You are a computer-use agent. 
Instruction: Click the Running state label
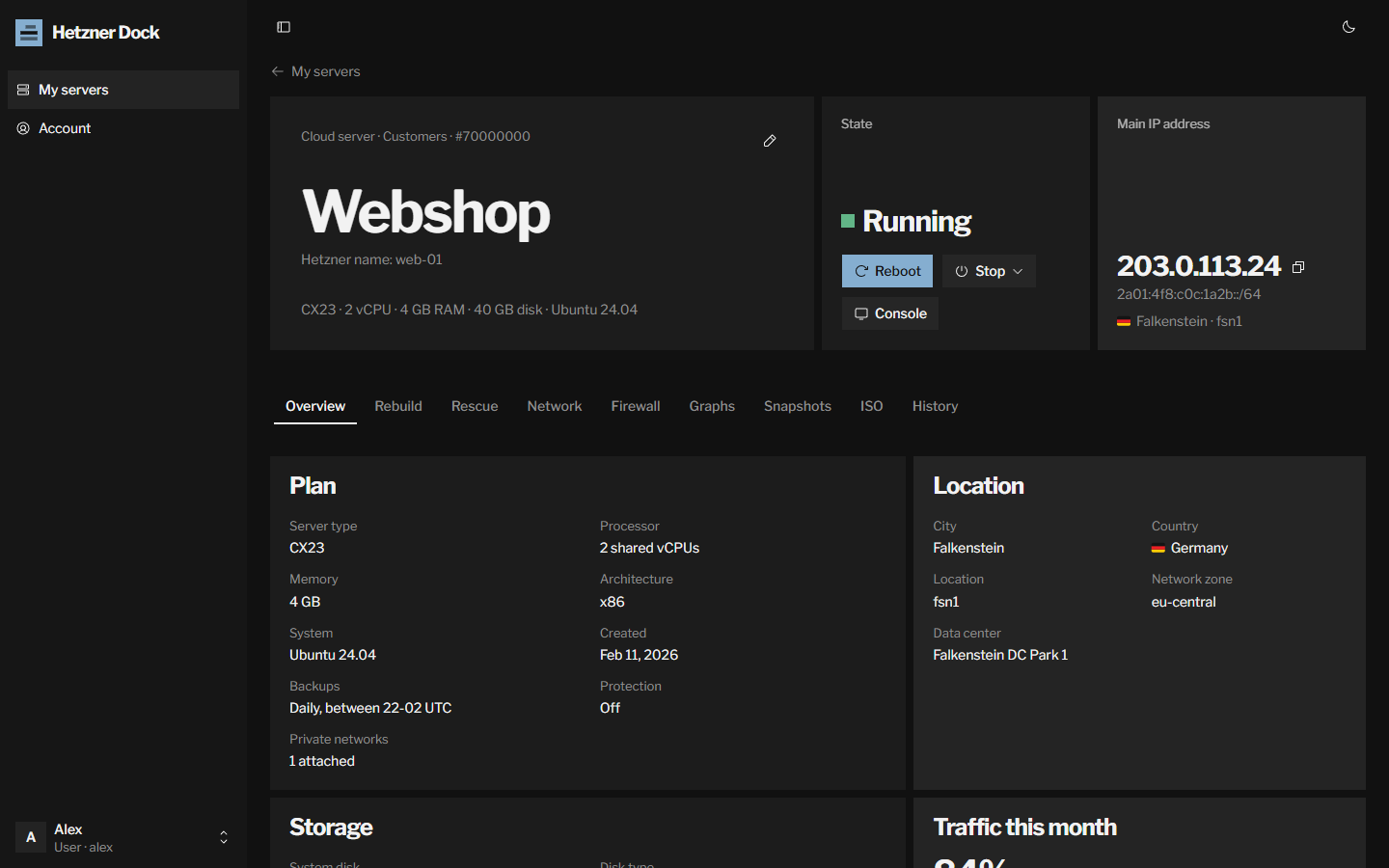pyautogui.click(x=916, y=221)
